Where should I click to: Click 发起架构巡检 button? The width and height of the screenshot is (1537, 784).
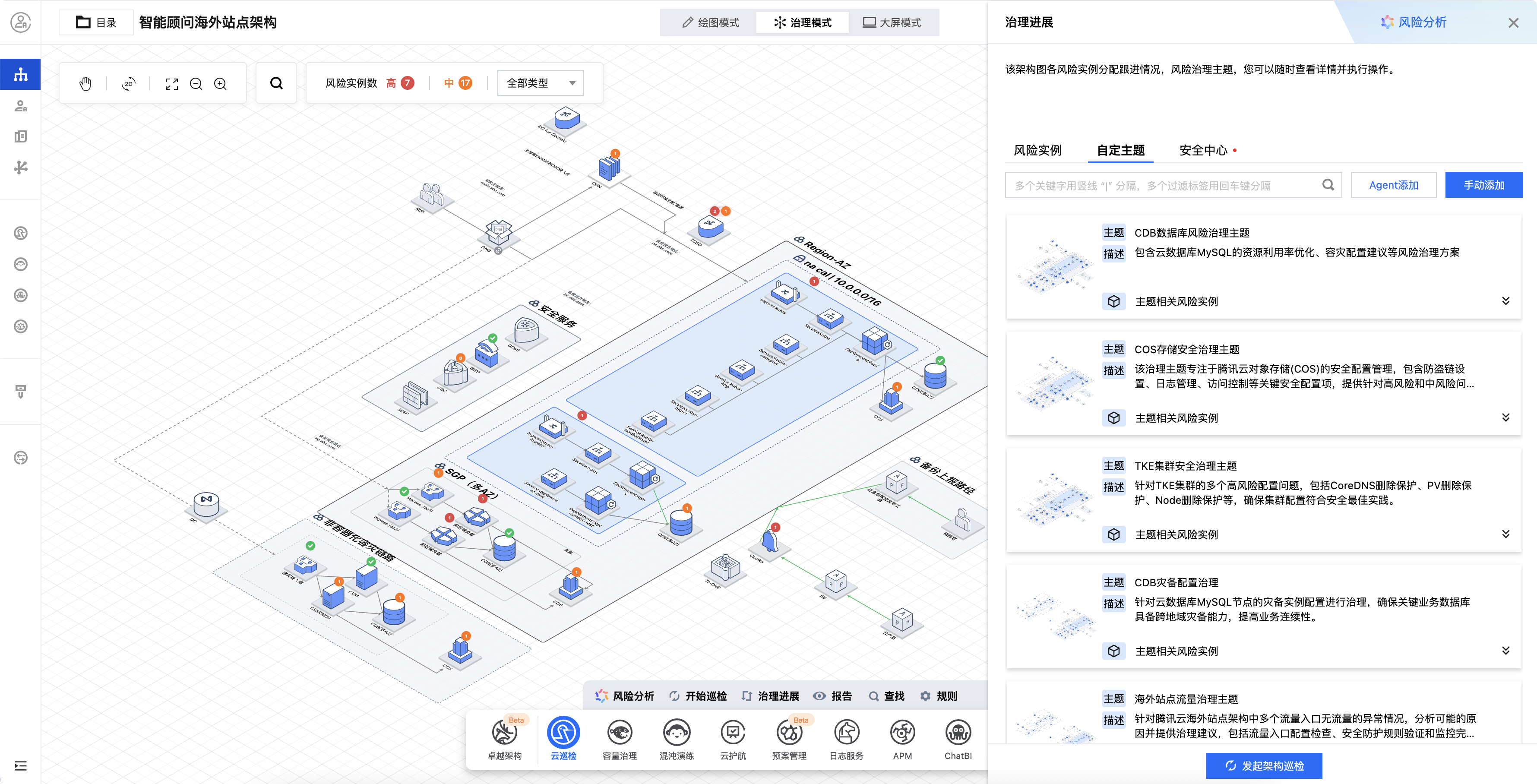point(1264,765)
